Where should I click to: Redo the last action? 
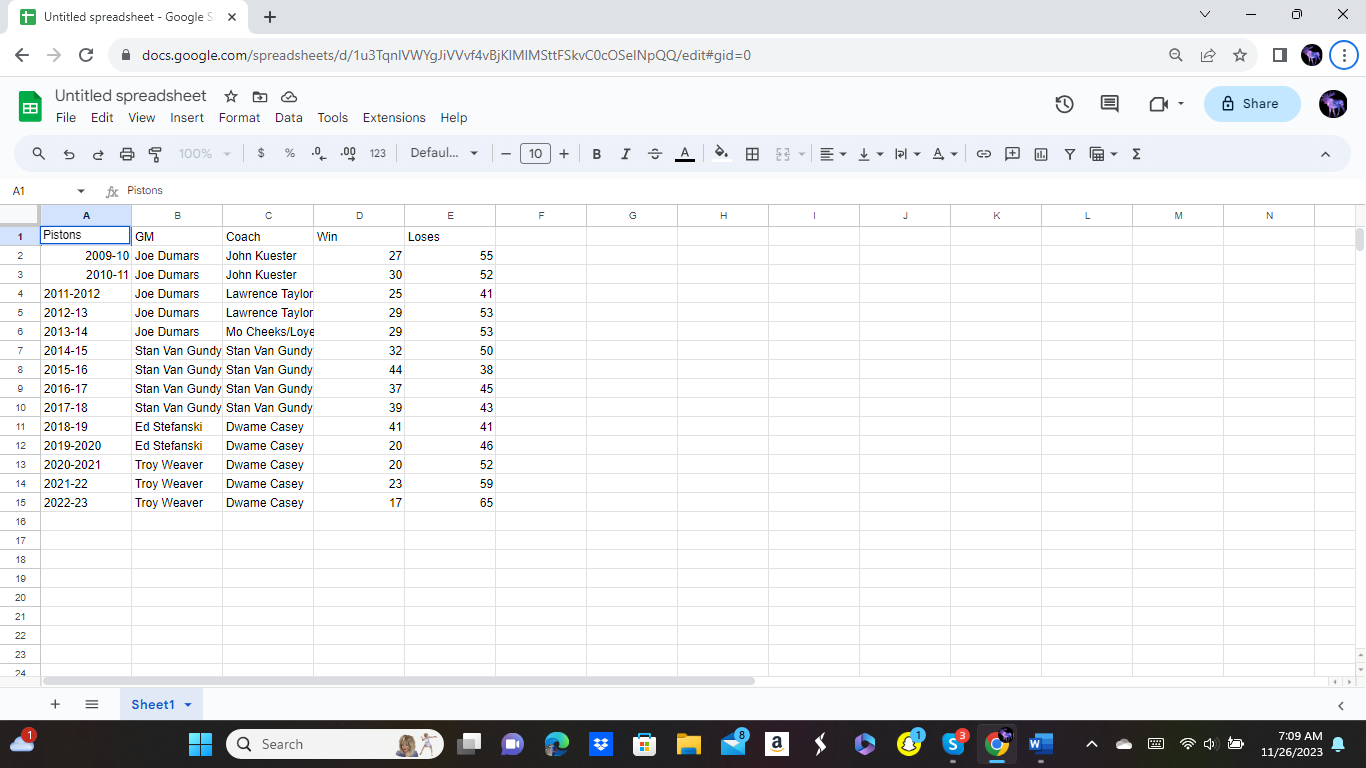click(x=98, y=154)
